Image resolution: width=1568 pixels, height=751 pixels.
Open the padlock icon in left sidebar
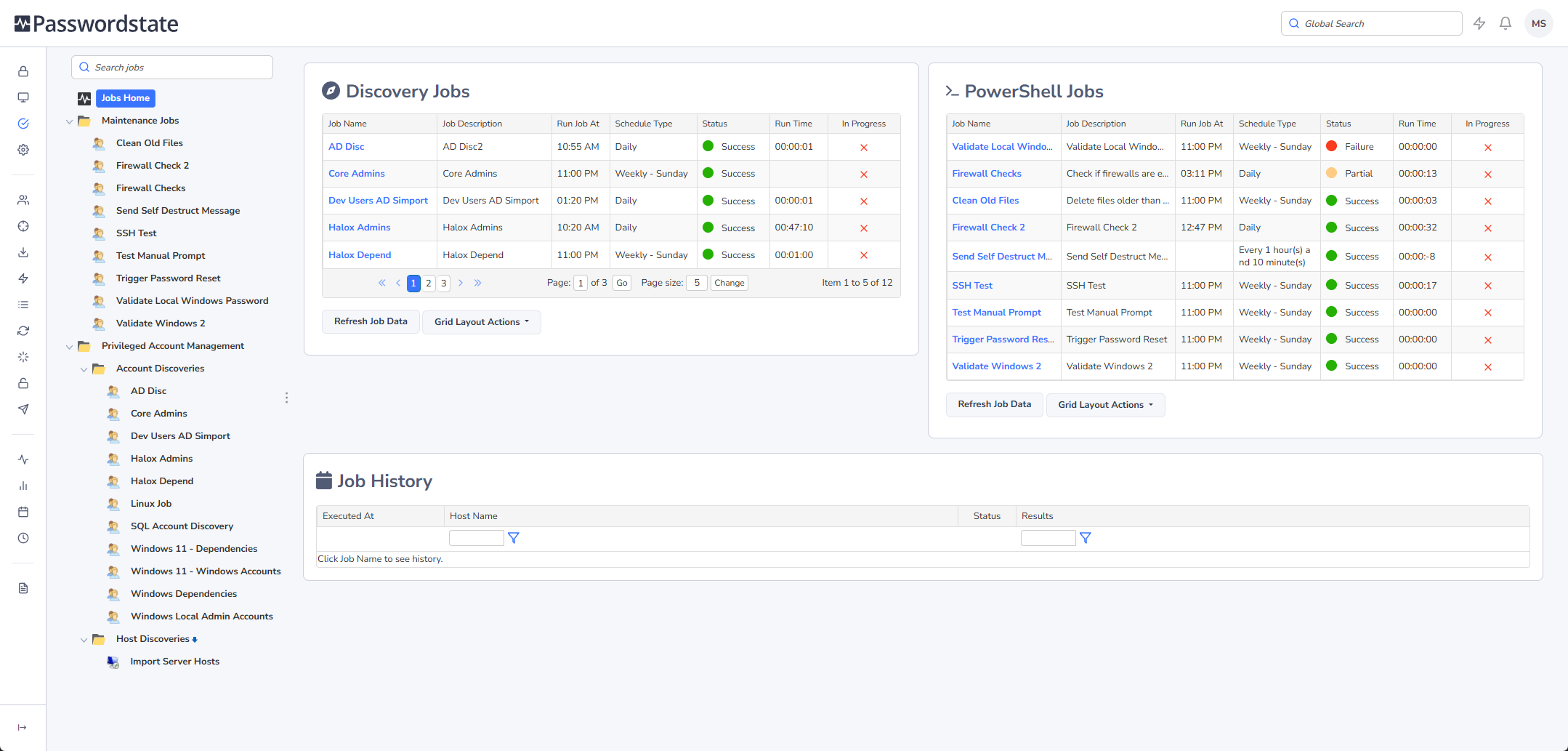click(x=23, y=71)
